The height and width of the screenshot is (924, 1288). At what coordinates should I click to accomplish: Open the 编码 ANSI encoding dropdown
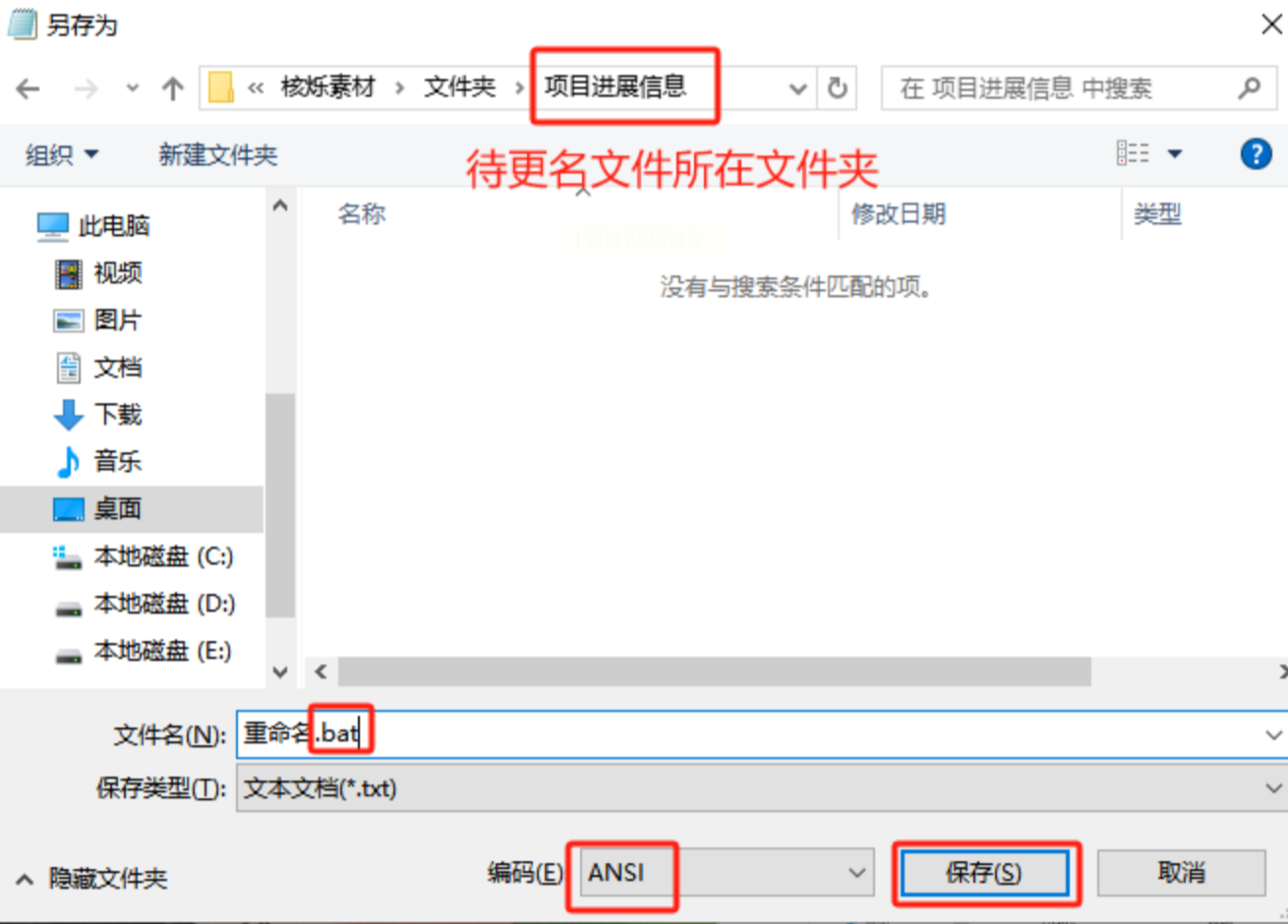click(x=727, y=872)
